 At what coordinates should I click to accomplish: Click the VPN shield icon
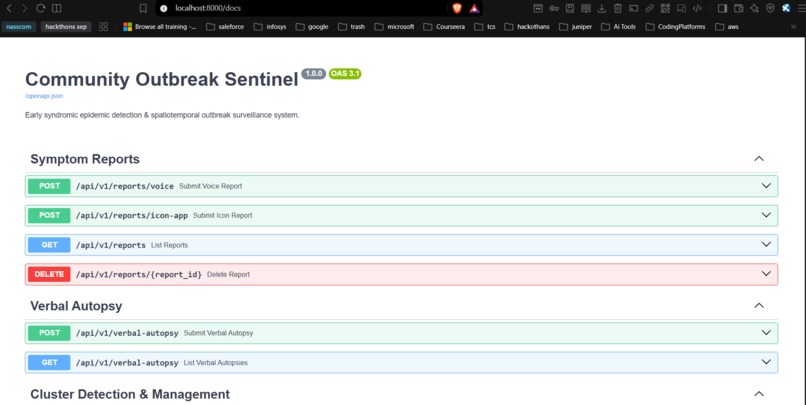click(x=770, y=8)
